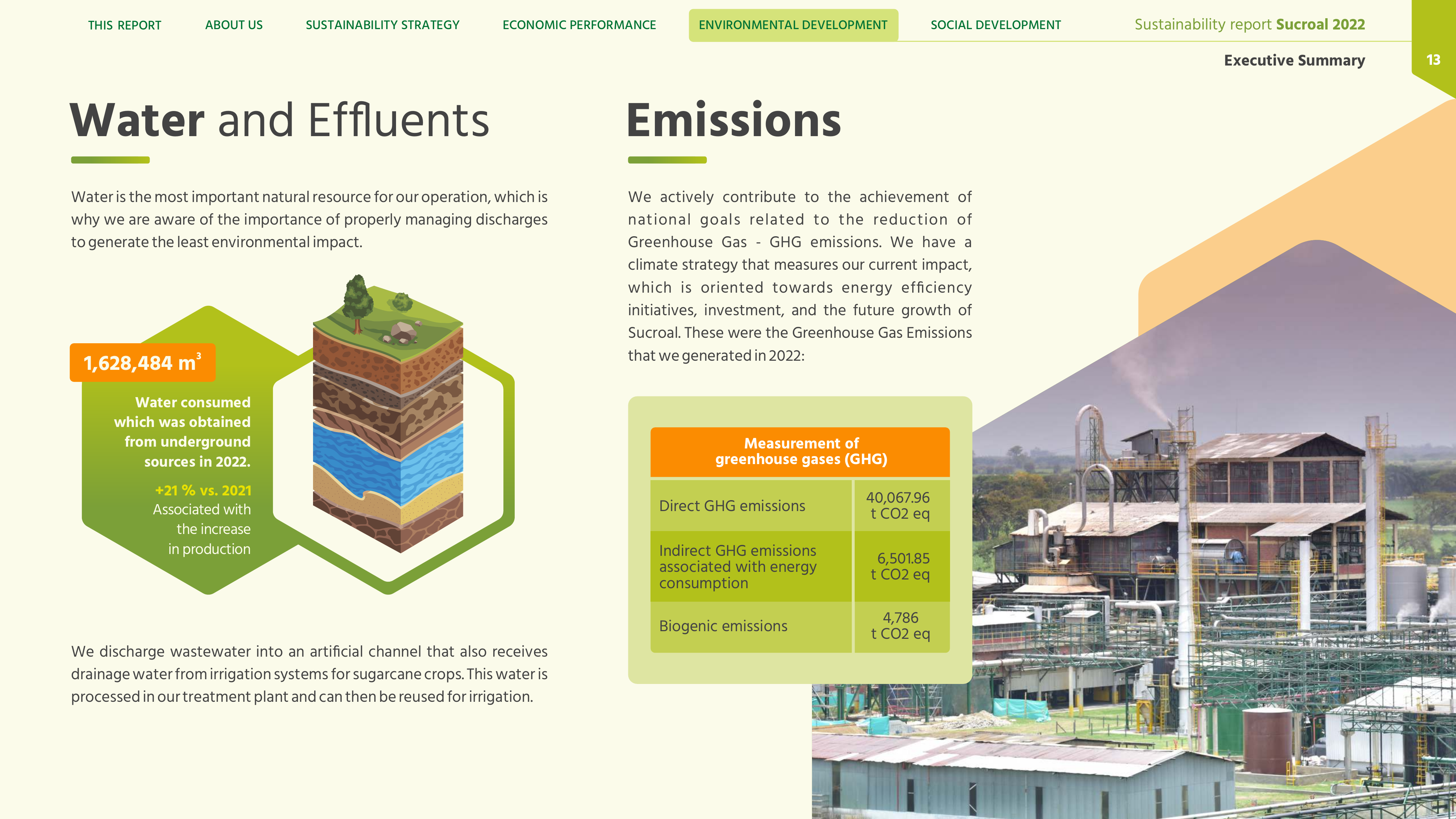Click the Sustainability report Sucroal 2022 title
Image resolution: width=1456 pixels, height=819 pixels.
1250,24
